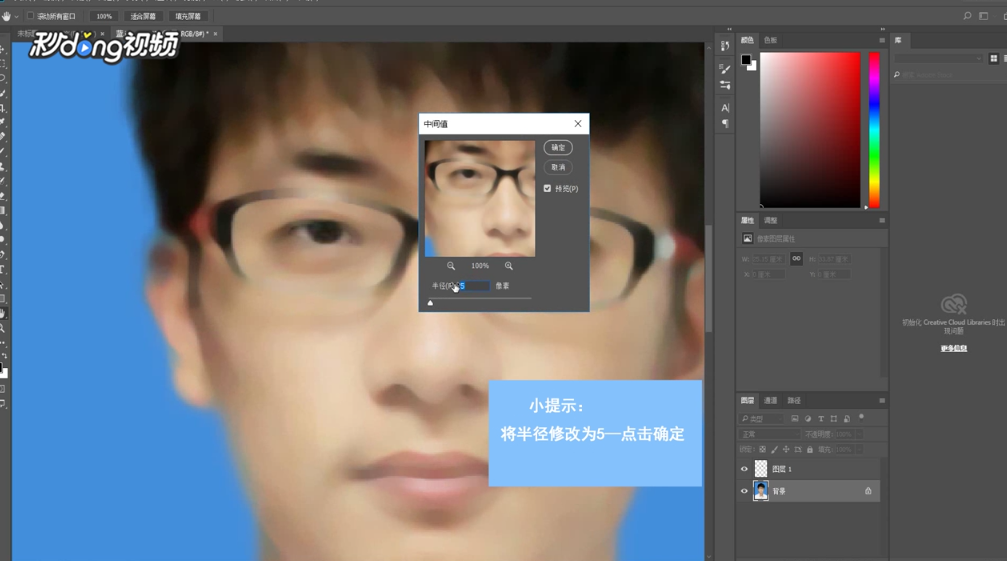1007x561 pixels.
Task: Hide the 背景 layer
Action: pyautogui.click(x=744, y=492)
